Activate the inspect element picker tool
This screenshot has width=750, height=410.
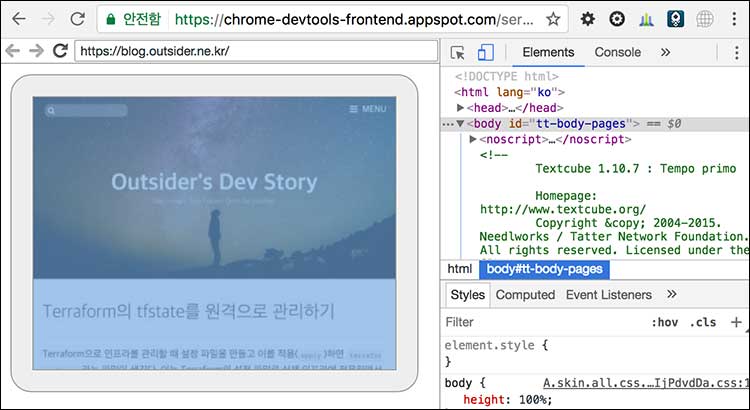457,52
